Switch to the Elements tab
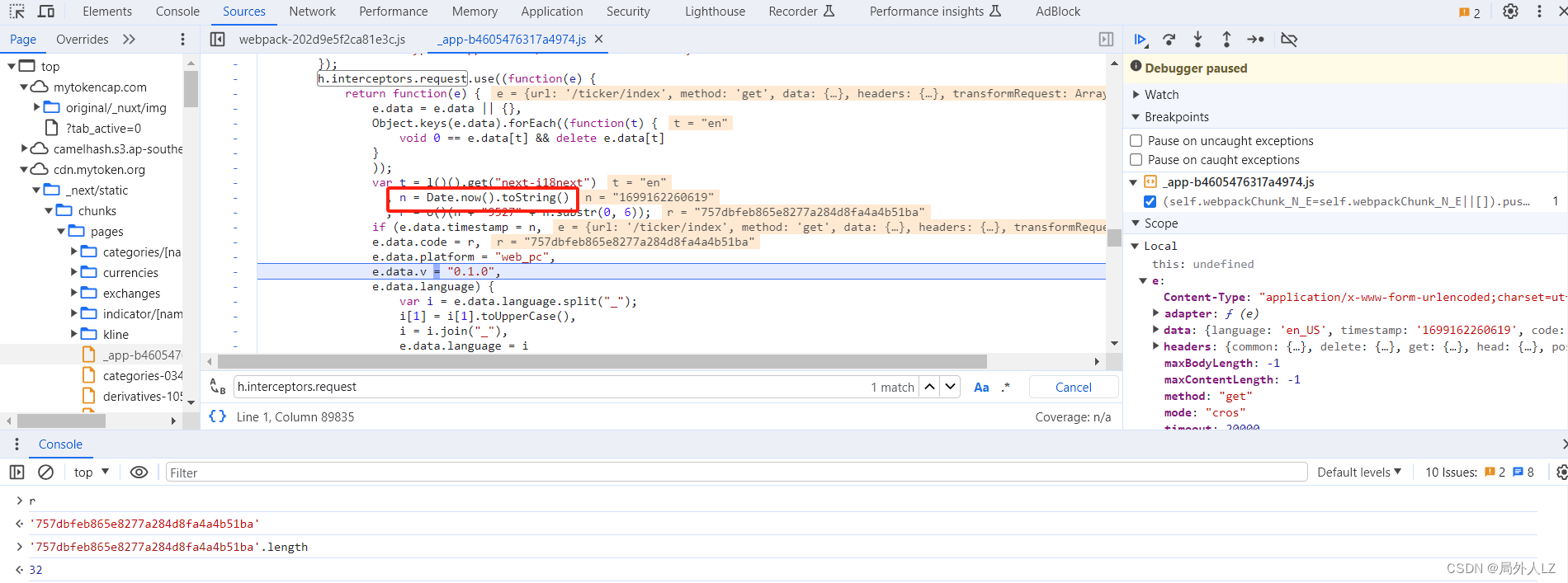This screenshot has width=1568, height=583. (x=107, y=12)
